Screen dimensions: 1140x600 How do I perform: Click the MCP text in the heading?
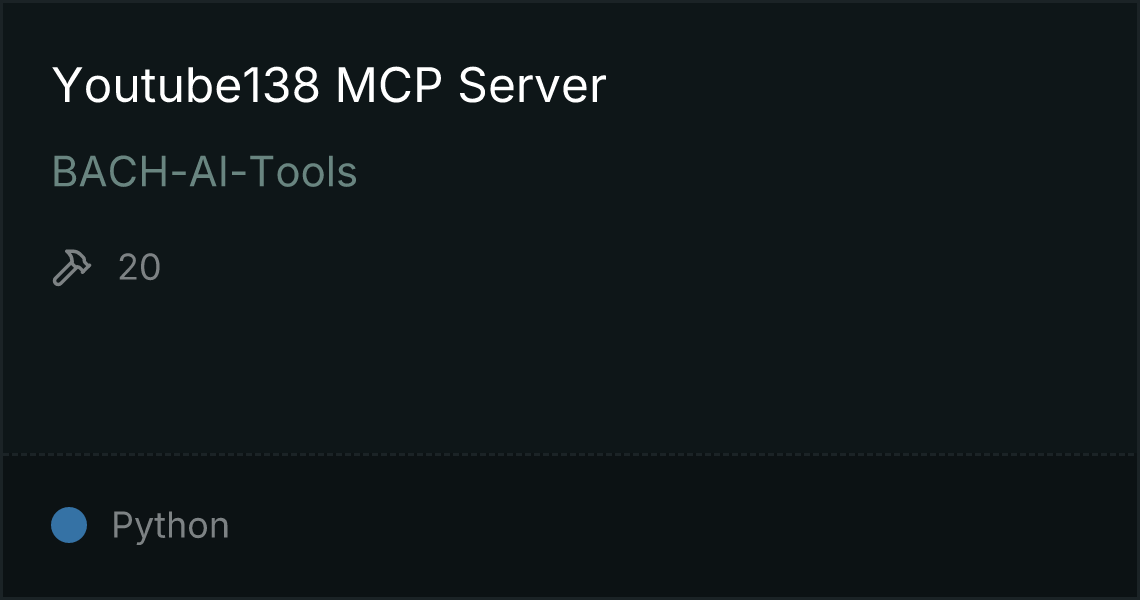(388, 86)
